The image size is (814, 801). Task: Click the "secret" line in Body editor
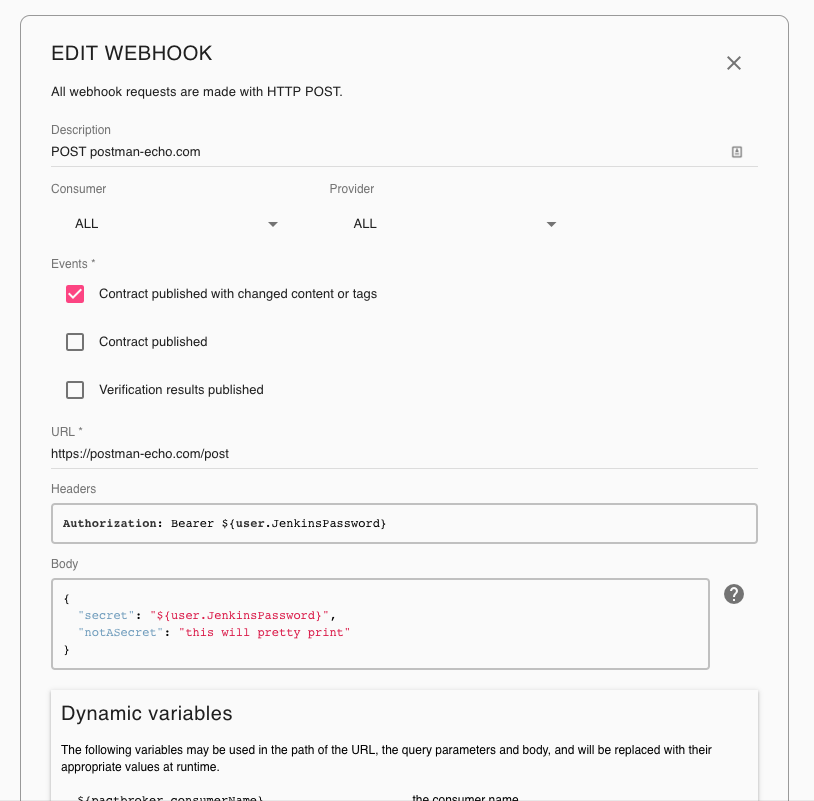coord(204,615)
